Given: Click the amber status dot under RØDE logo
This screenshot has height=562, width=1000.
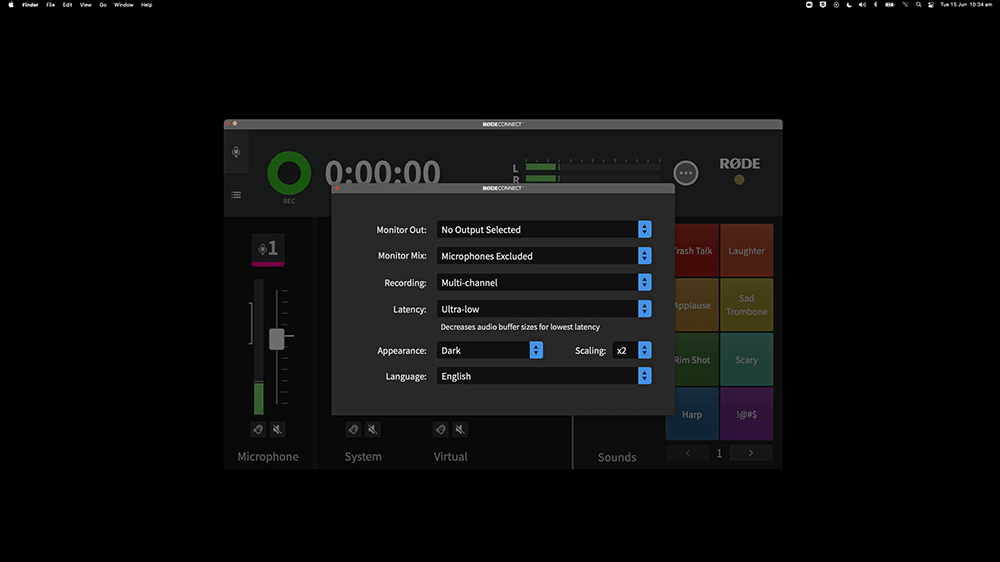Looking at the screenshot, I should coord(739,180).
